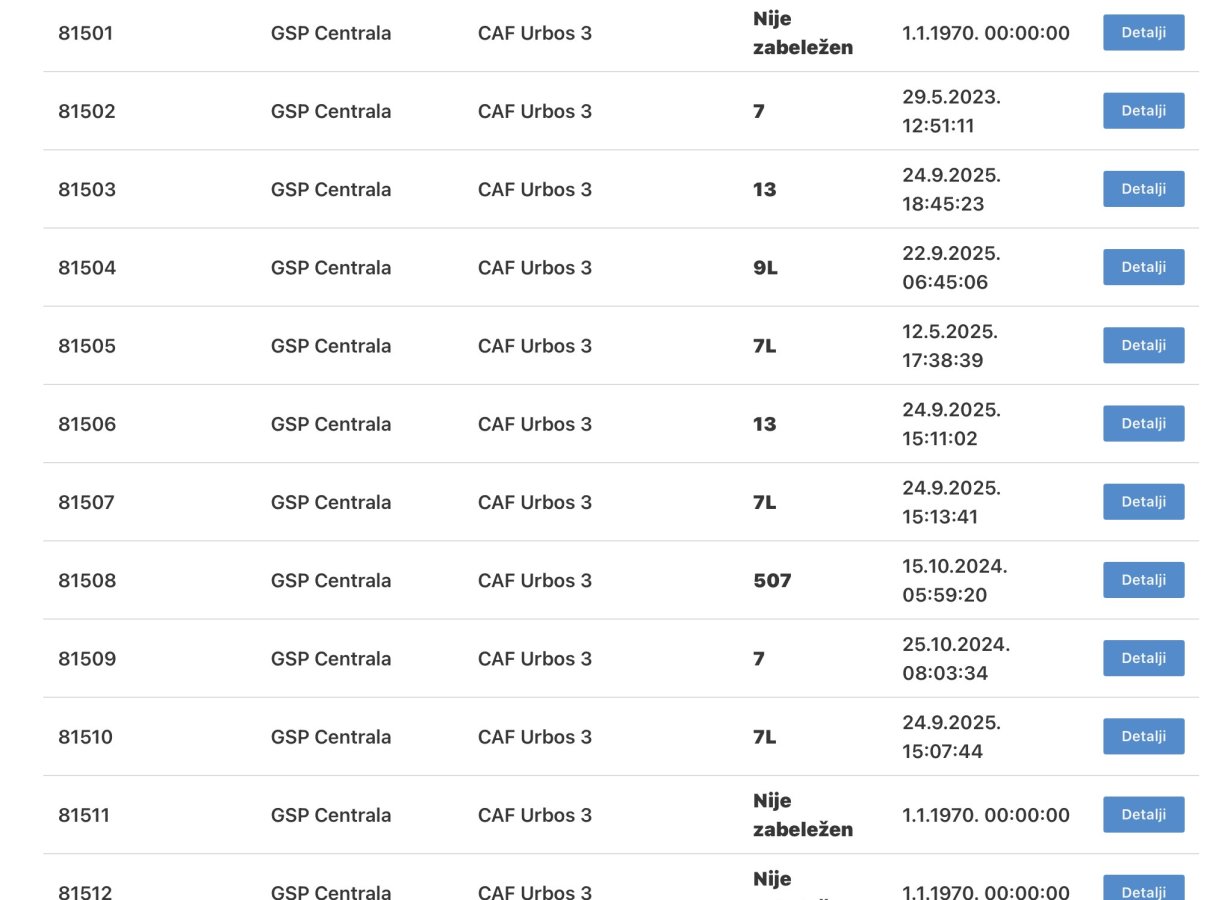Open Detalji for vehicle 81505
Screen dimensions: 1216x900
click(1143, 345)
